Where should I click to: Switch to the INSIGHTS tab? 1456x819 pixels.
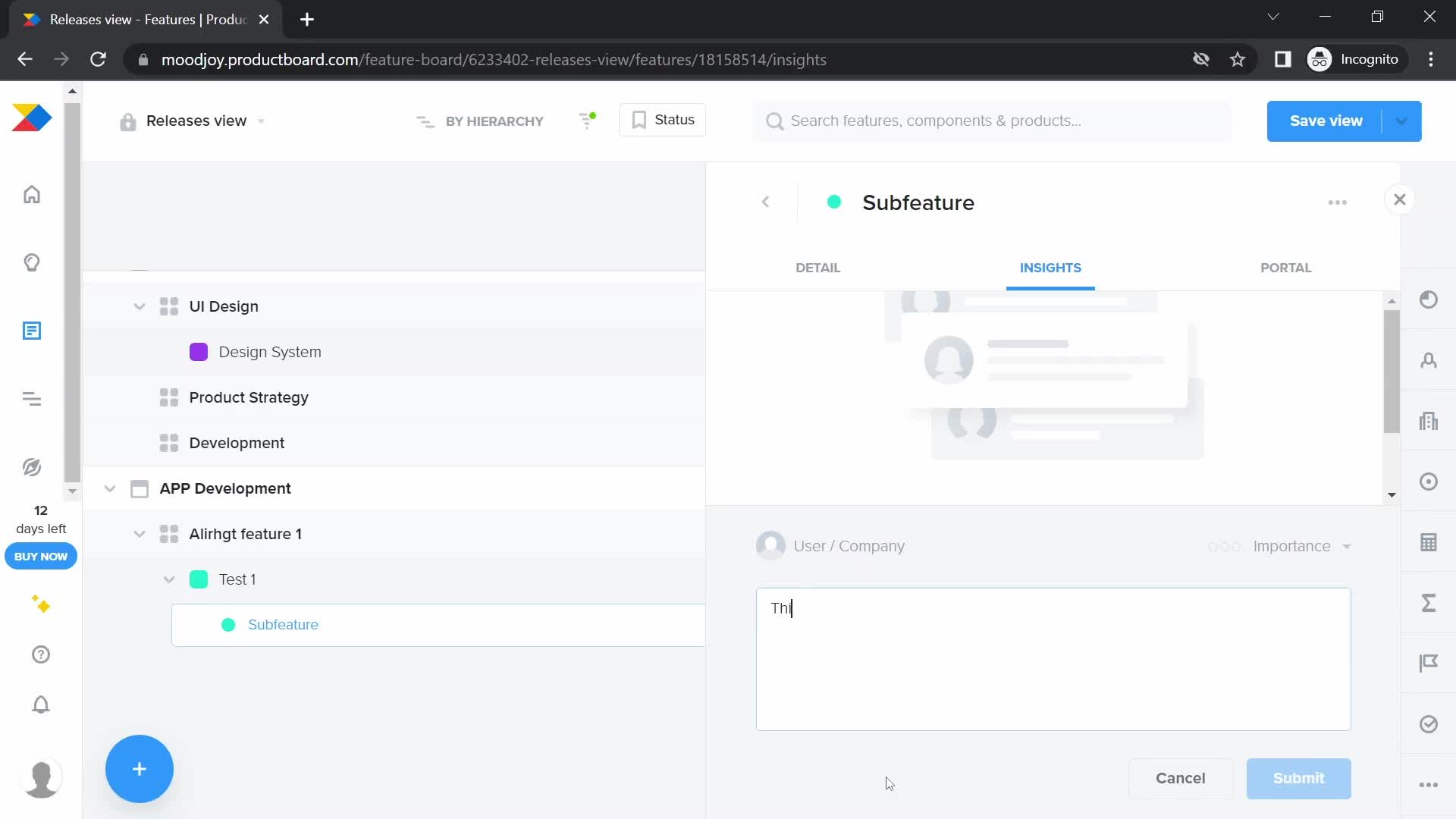1050,268
